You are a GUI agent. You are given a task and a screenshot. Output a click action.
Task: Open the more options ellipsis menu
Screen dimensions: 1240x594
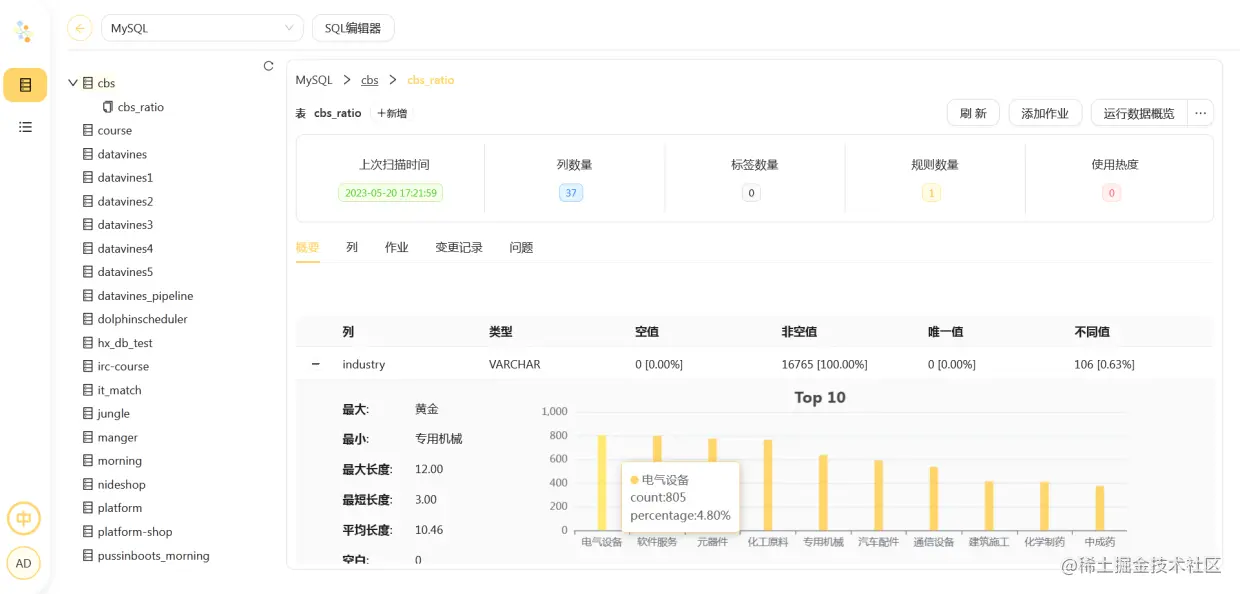pyautogui.click(x=1201, y=113)
